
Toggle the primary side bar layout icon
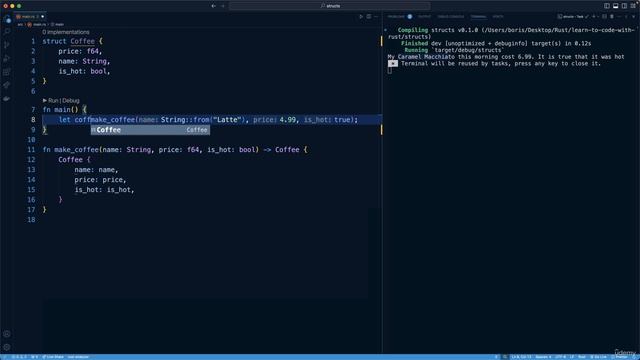pyautogui.click(x=607, y=6)
